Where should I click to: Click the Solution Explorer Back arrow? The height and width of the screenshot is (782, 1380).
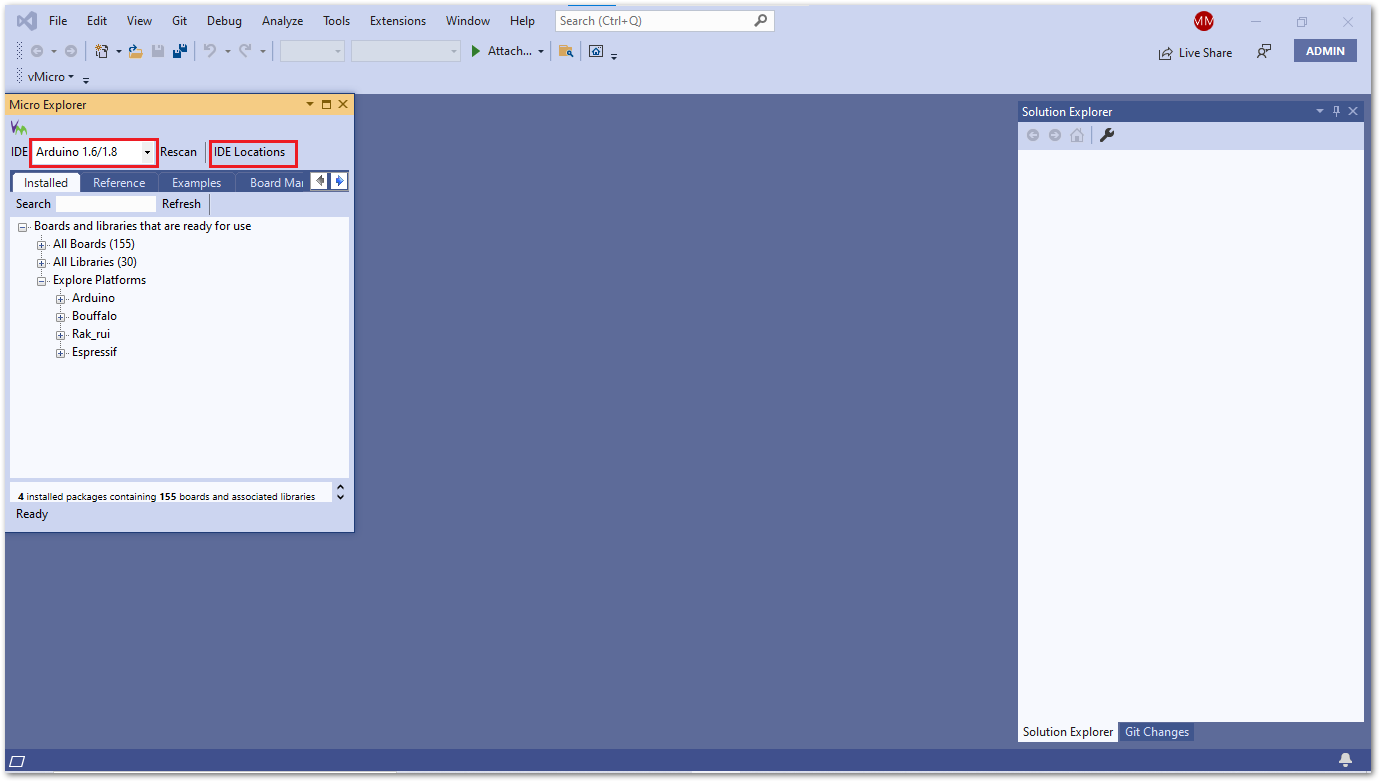tap(1033, 135)
